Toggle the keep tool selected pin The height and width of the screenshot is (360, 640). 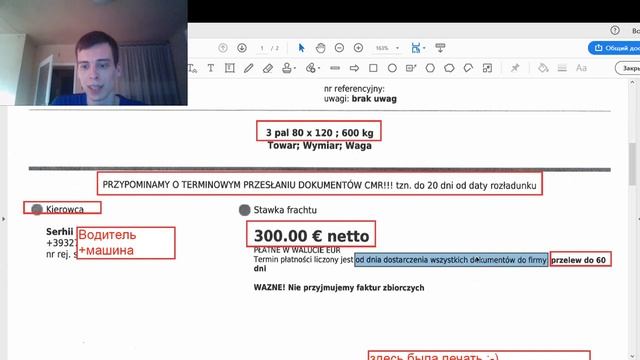pos(515,68)
